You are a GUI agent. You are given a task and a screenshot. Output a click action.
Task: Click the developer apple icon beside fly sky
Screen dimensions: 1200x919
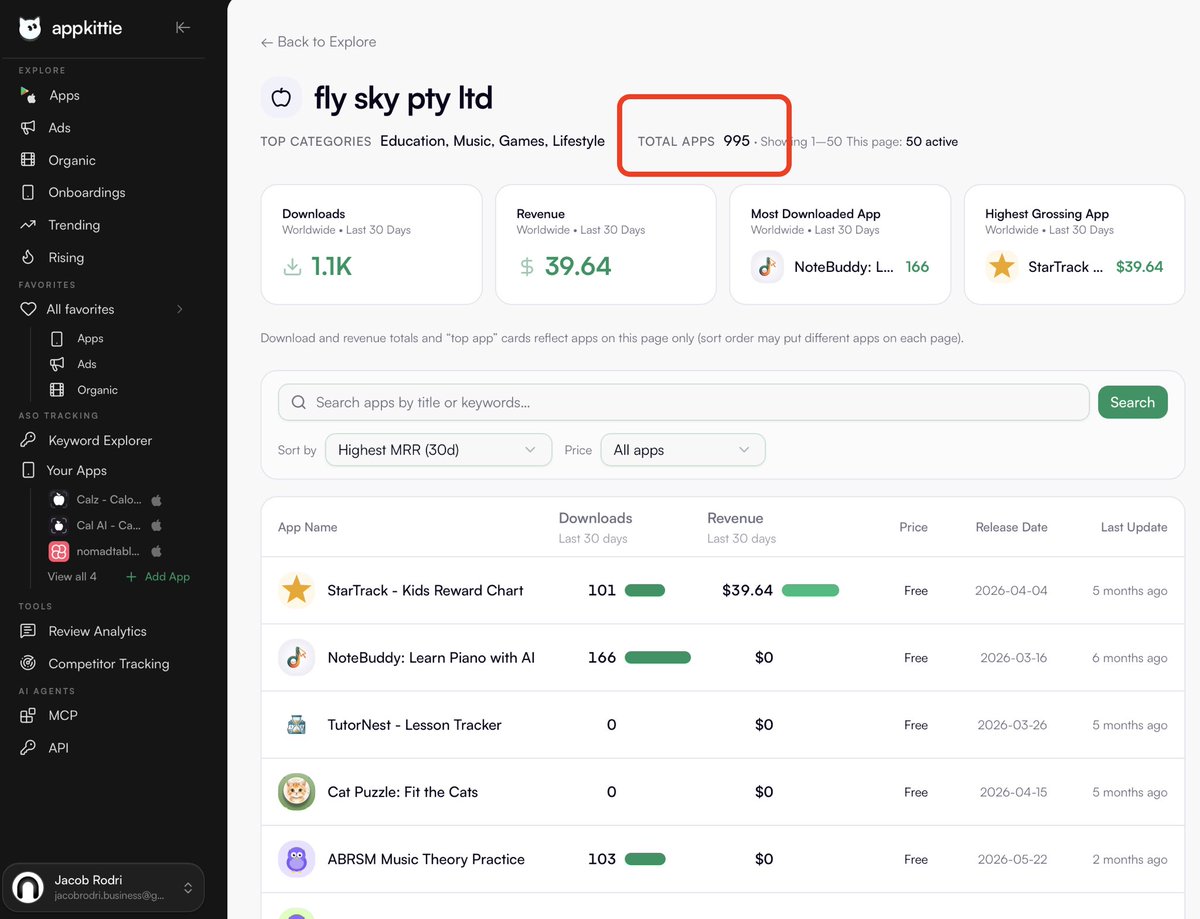pyautogui.click(x=281, y=98)
